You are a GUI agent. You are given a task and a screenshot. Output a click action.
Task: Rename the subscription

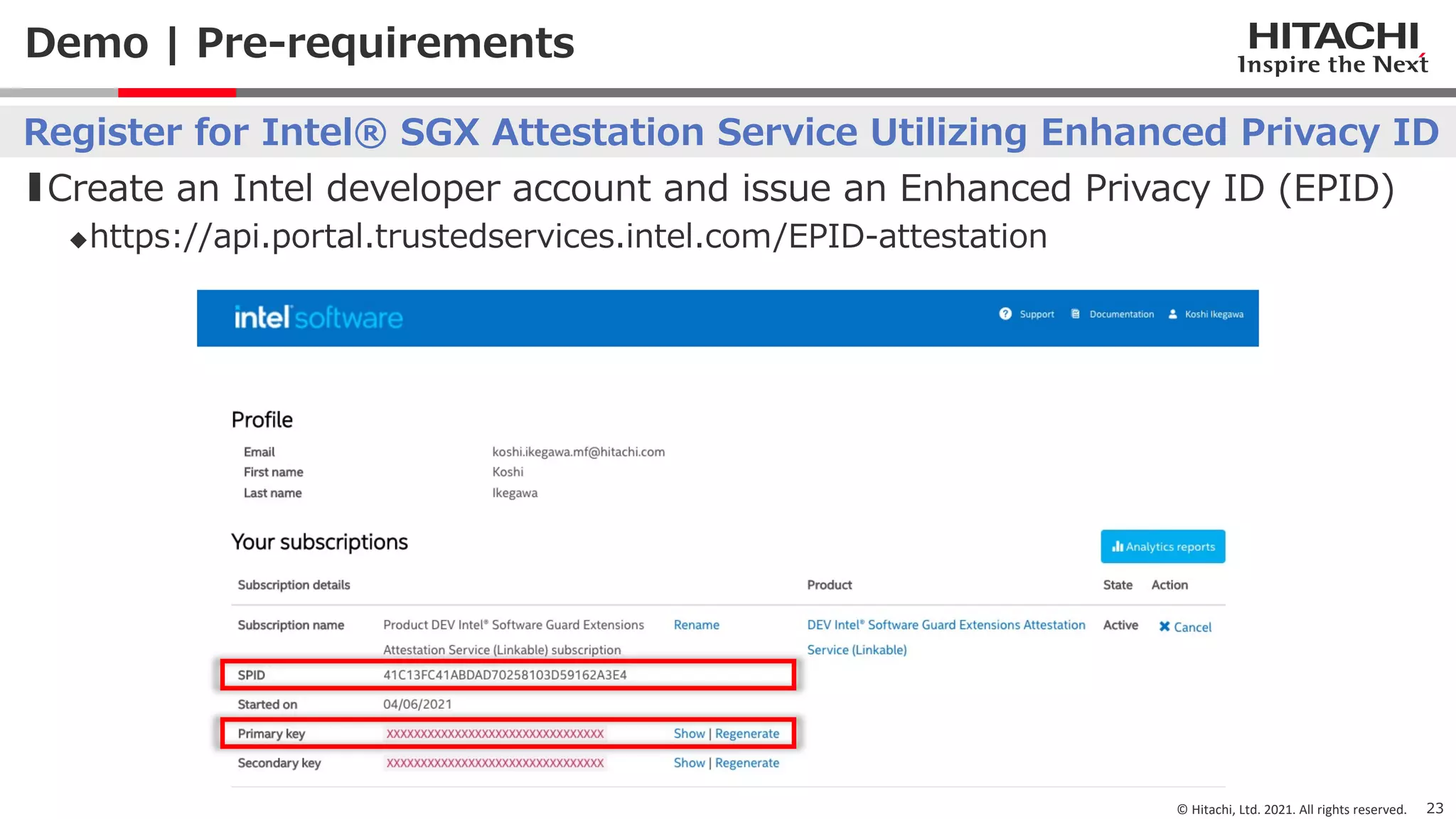point(696,625)
